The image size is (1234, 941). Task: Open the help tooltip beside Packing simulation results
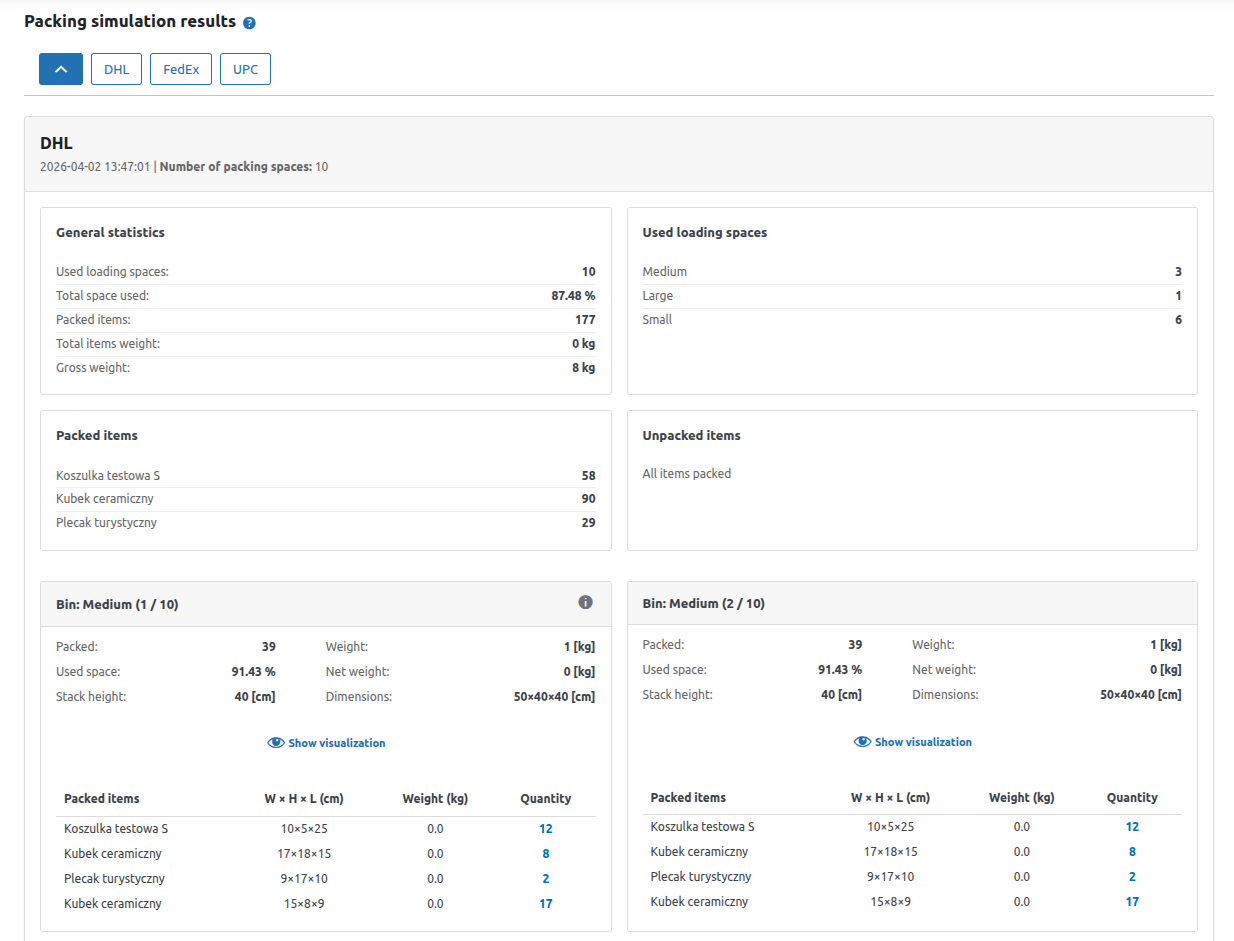coord(248,21)
